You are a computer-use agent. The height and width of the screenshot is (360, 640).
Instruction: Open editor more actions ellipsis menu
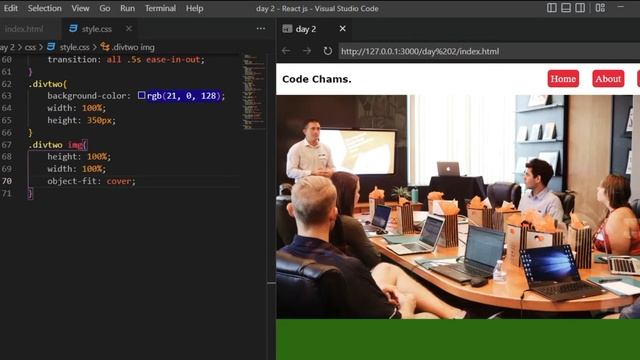261,29
